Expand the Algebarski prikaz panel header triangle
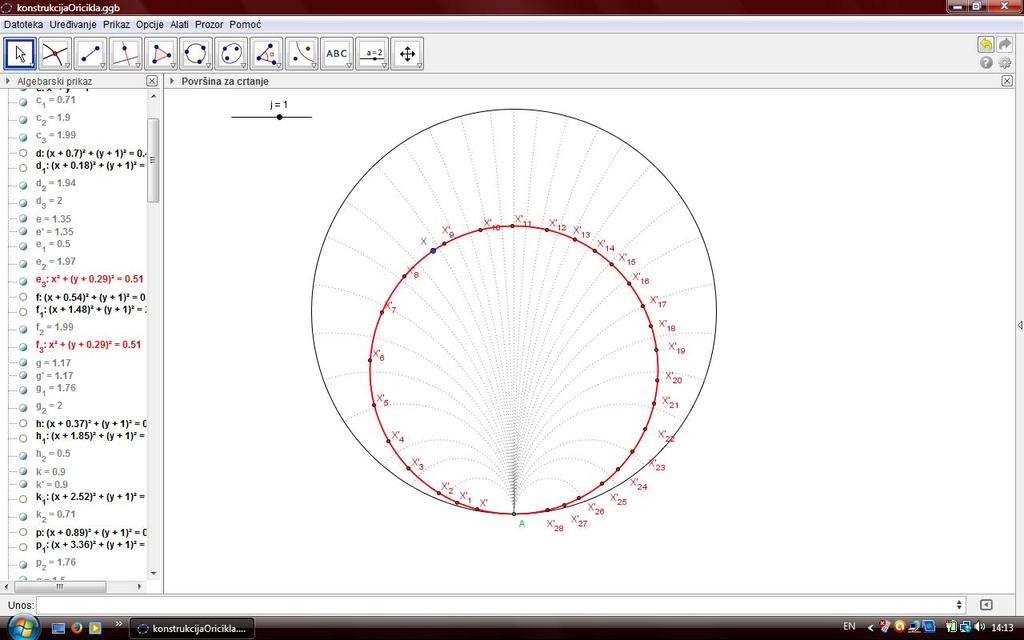Viewport: 1024px width, 640px height. pyautogui.click(x=8, y=81)
